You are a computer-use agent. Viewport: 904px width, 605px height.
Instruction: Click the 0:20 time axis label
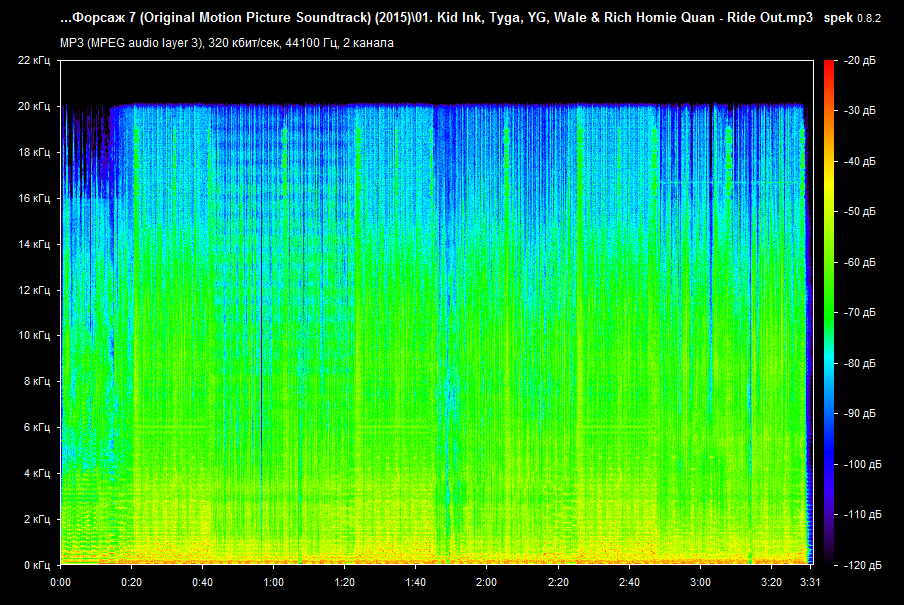pos(131,581)
